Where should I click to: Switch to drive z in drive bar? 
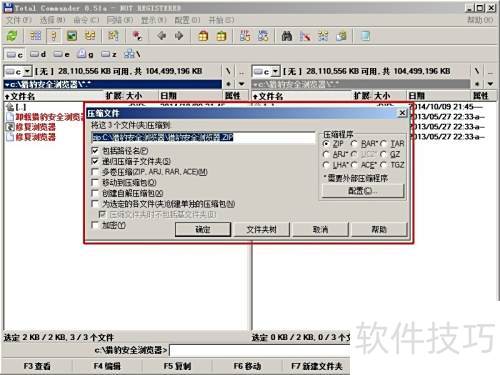click(109, 54)
